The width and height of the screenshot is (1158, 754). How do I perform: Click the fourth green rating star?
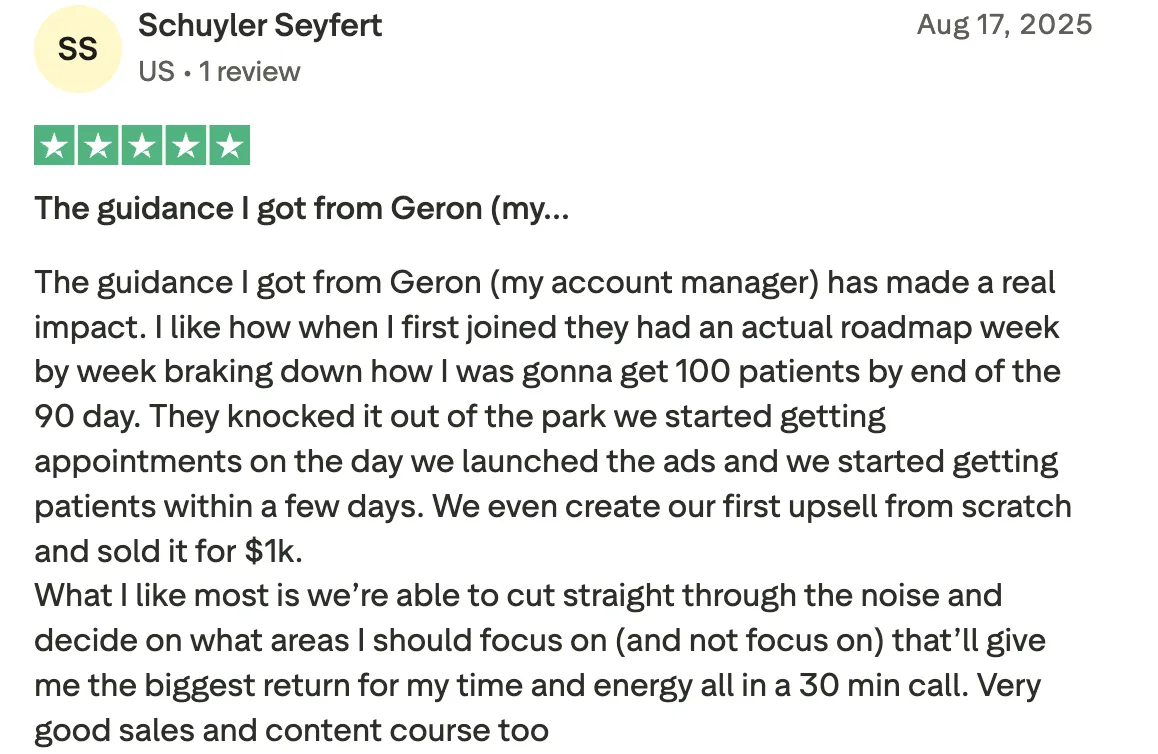186,146
